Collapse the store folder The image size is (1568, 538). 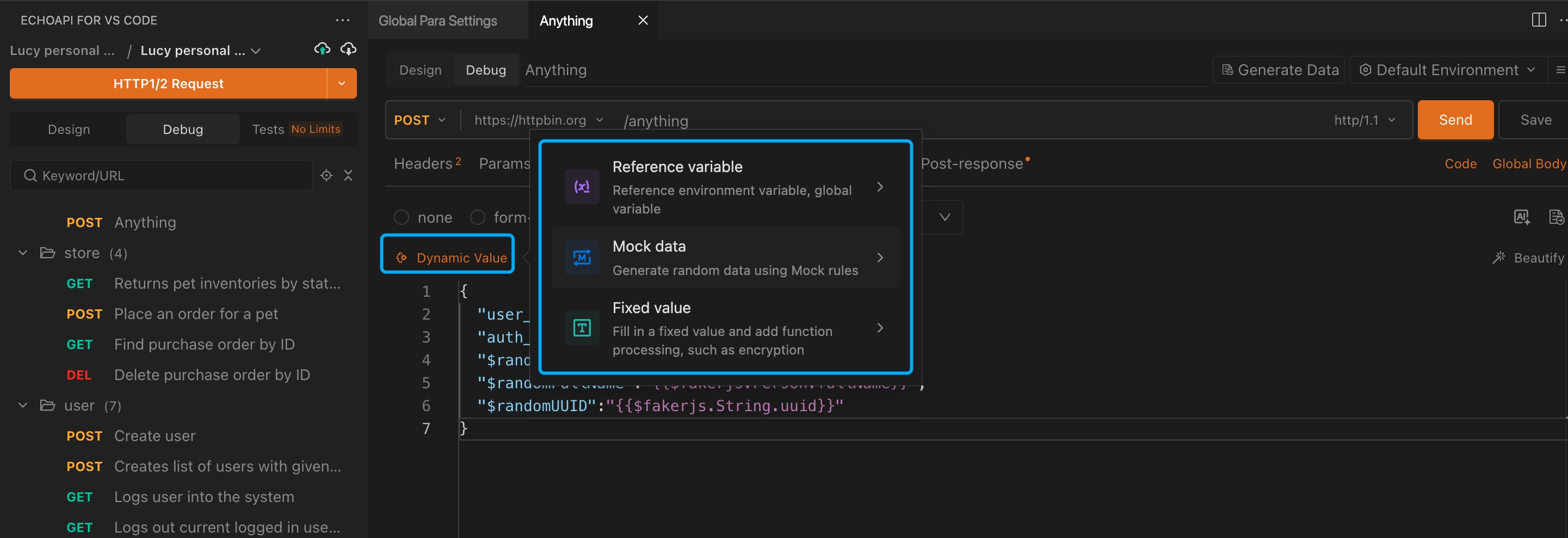[x=22, y=253]
